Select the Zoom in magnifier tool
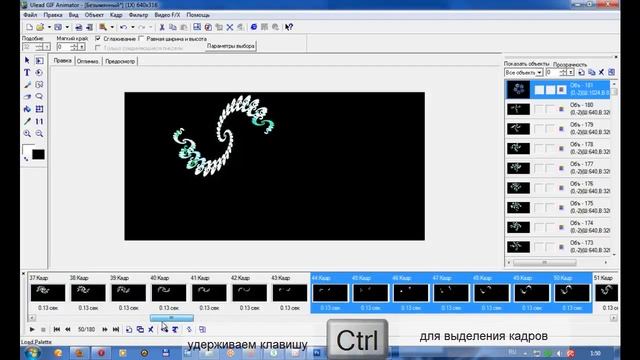 pyautogui.click(x=27, y=133)
